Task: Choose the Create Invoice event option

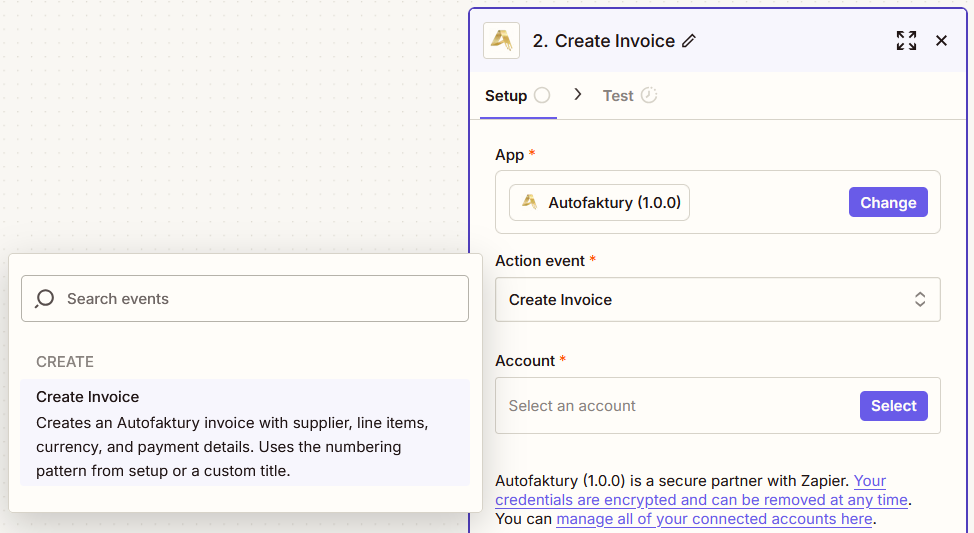Action: click(x=245, y=433)
